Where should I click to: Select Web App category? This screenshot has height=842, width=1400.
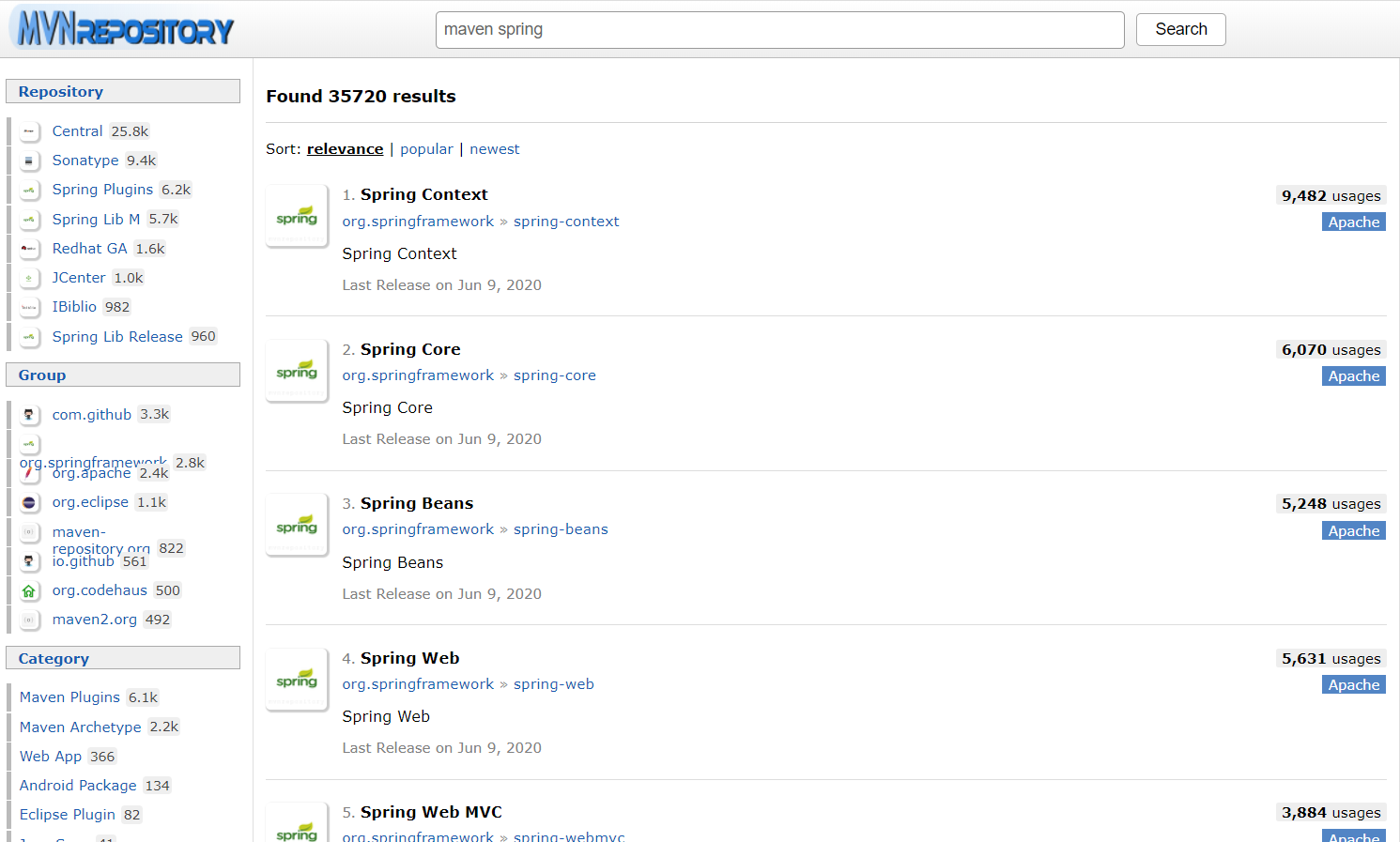51,757
